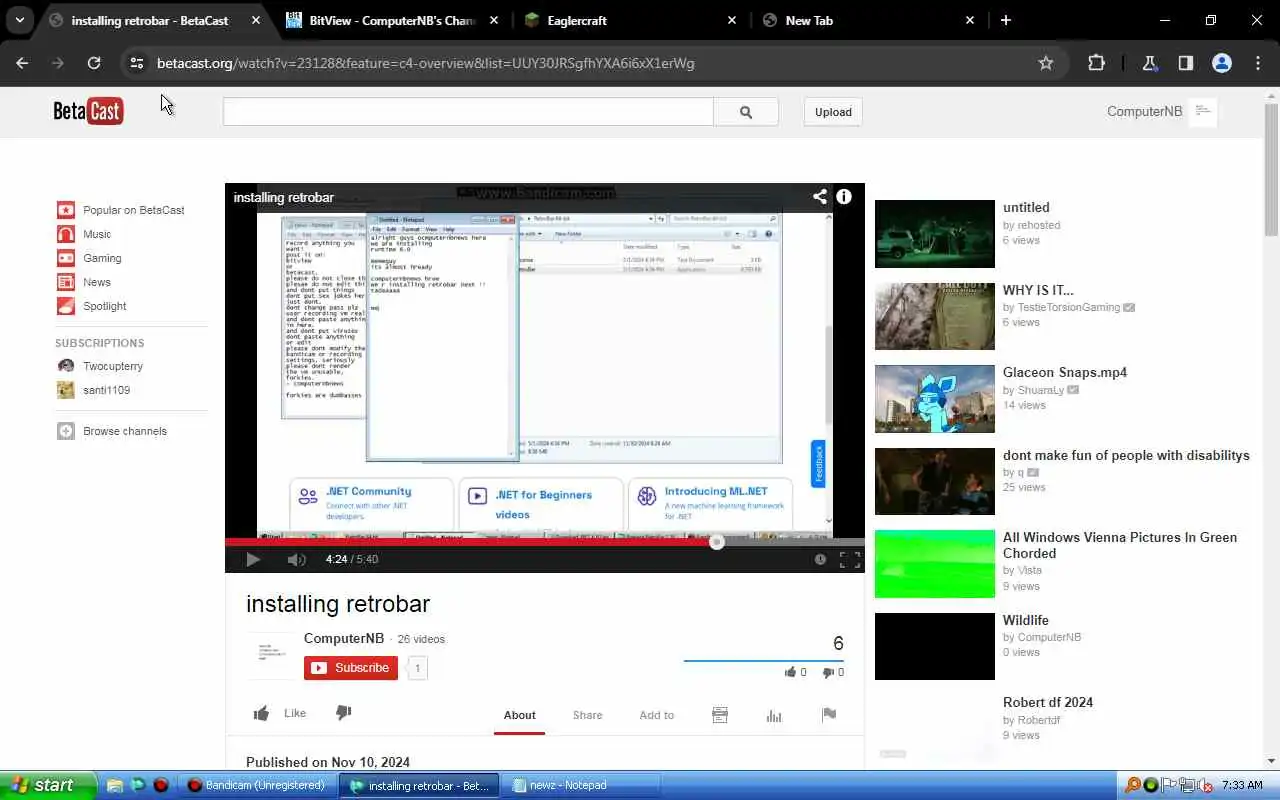Open the Glaceon Snaps.mp4 thumbnail
This screenshot has height=800, width=1280.
point(935,399)
